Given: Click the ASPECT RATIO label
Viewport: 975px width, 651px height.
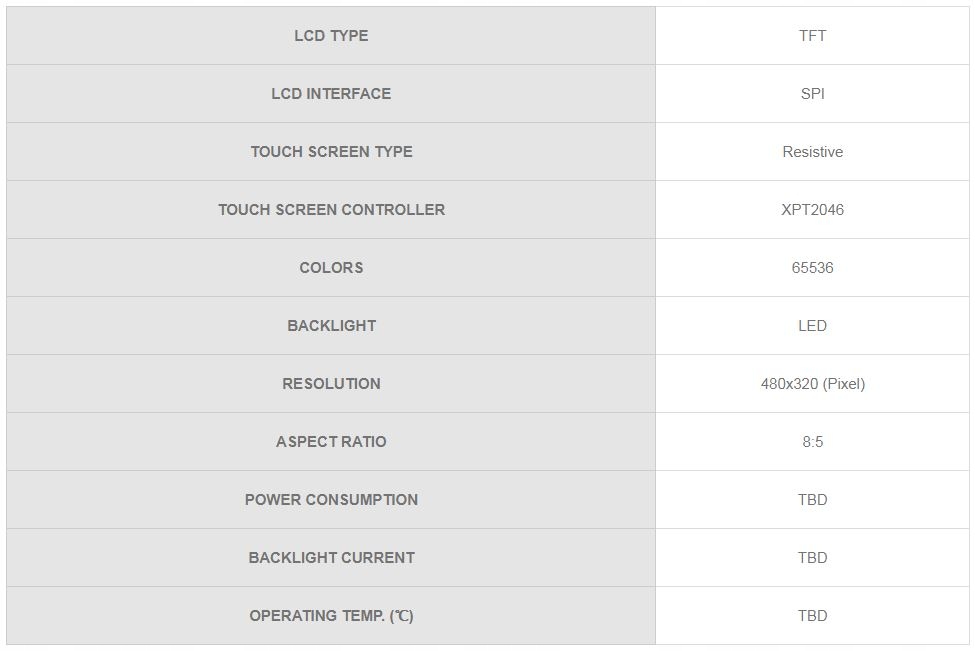Looking at the screenshot, I should (x=331, y=442).
